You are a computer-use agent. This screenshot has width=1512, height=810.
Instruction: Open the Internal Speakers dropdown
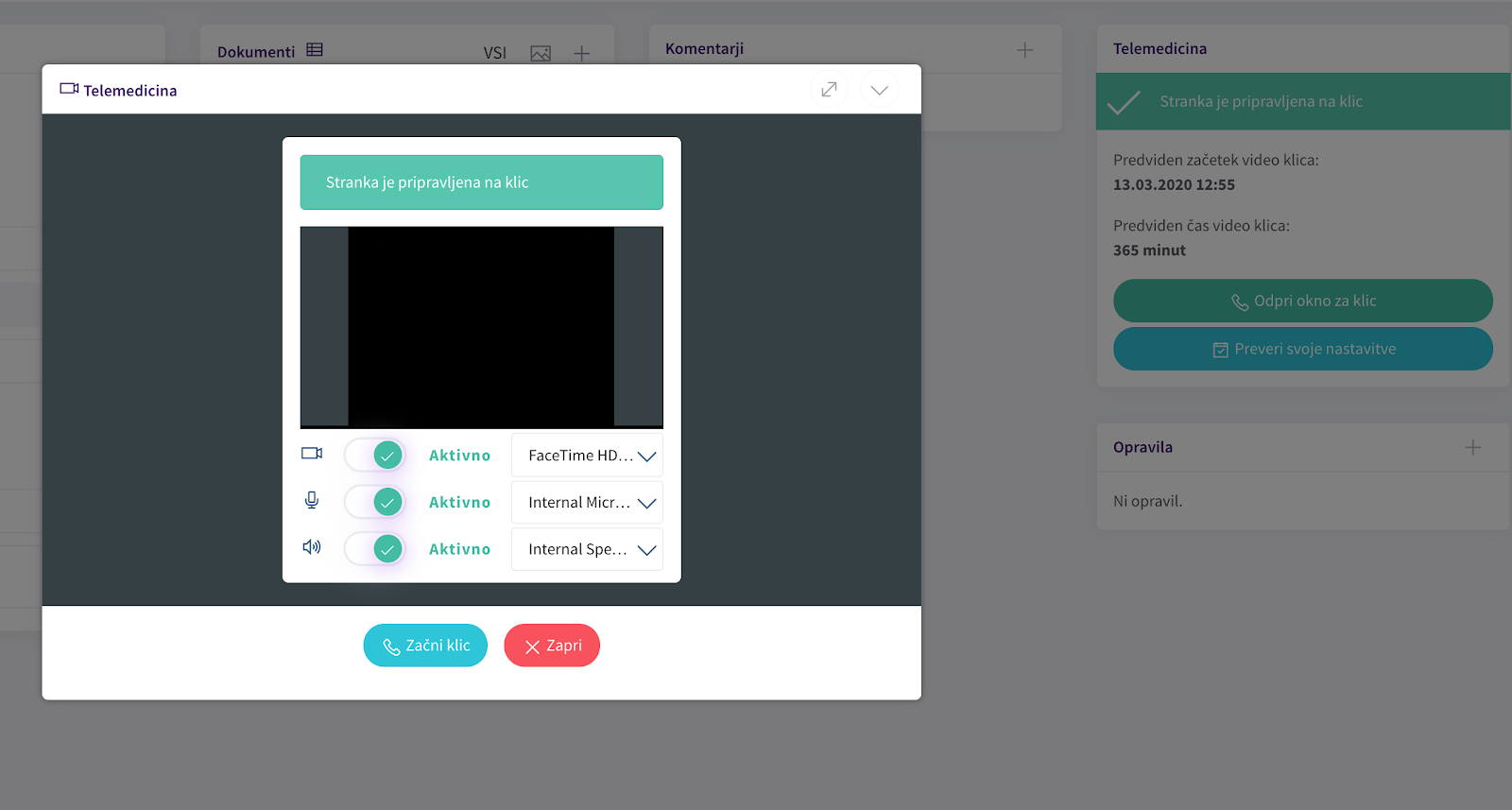pyautogui.click(x=587, y=549)
